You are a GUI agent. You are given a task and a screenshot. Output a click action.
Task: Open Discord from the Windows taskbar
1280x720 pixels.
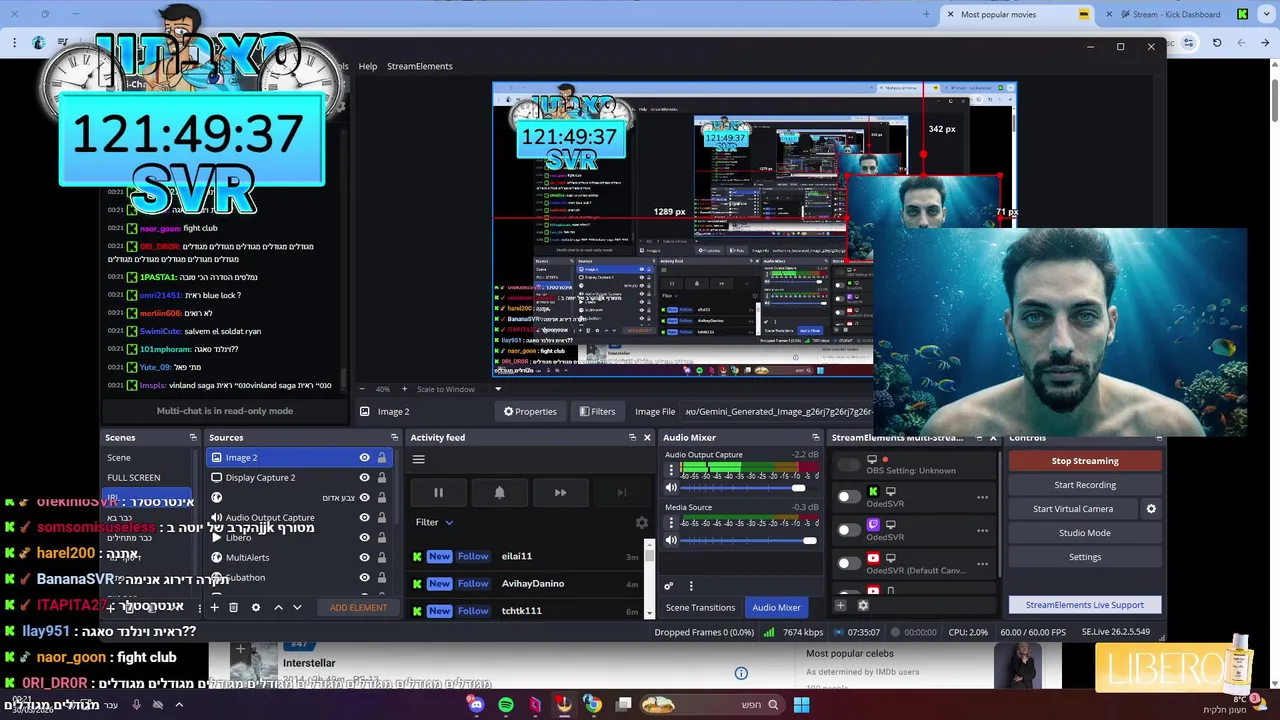(x=476, y=705)
